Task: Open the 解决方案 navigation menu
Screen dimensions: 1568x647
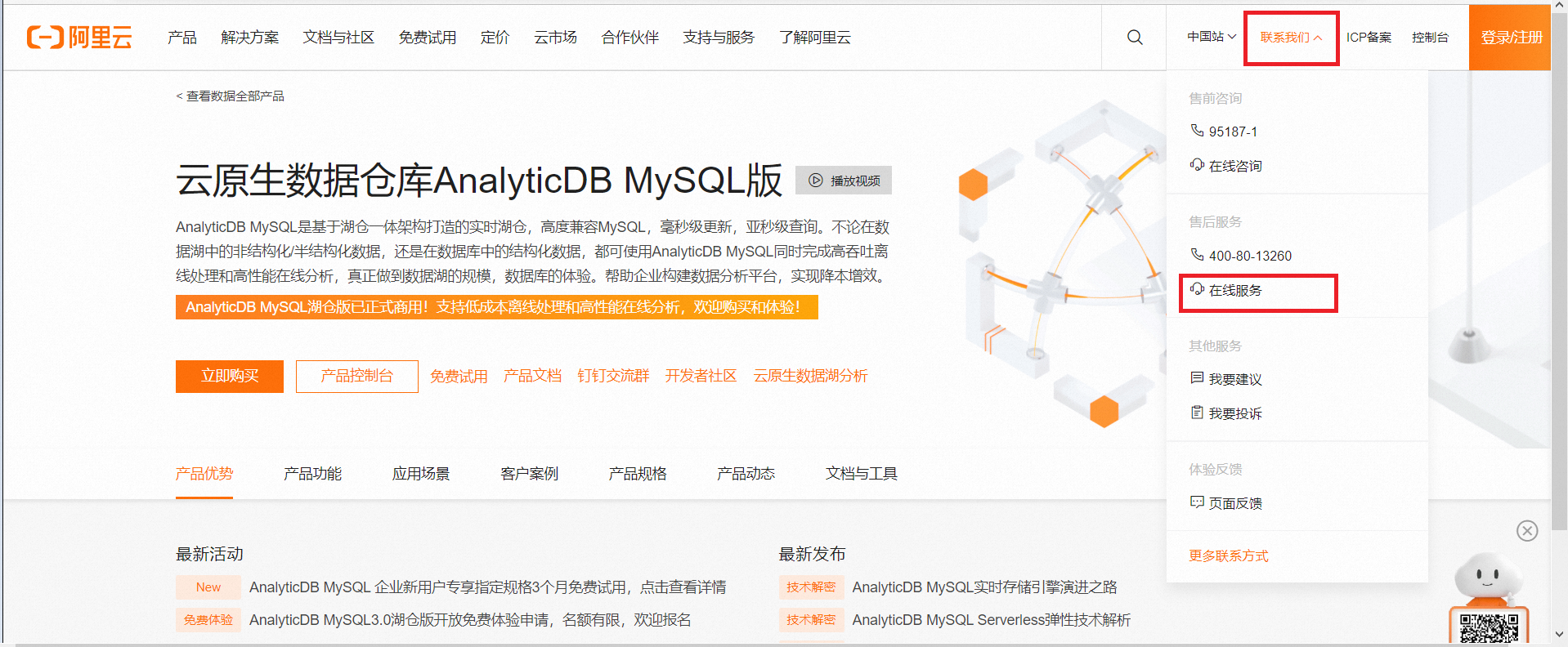Action: coord(250,38)
